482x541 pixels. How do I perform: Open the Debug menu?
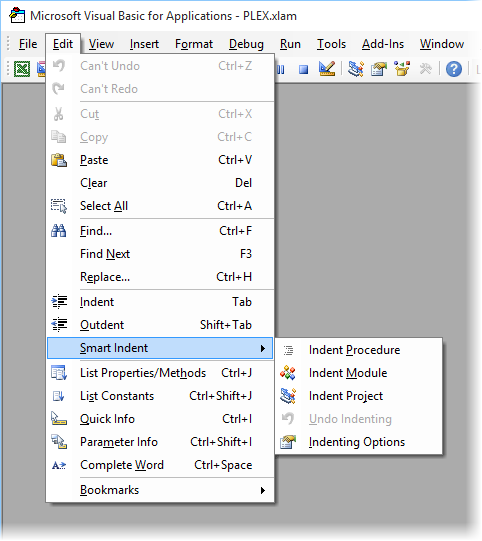pos(246,44)
